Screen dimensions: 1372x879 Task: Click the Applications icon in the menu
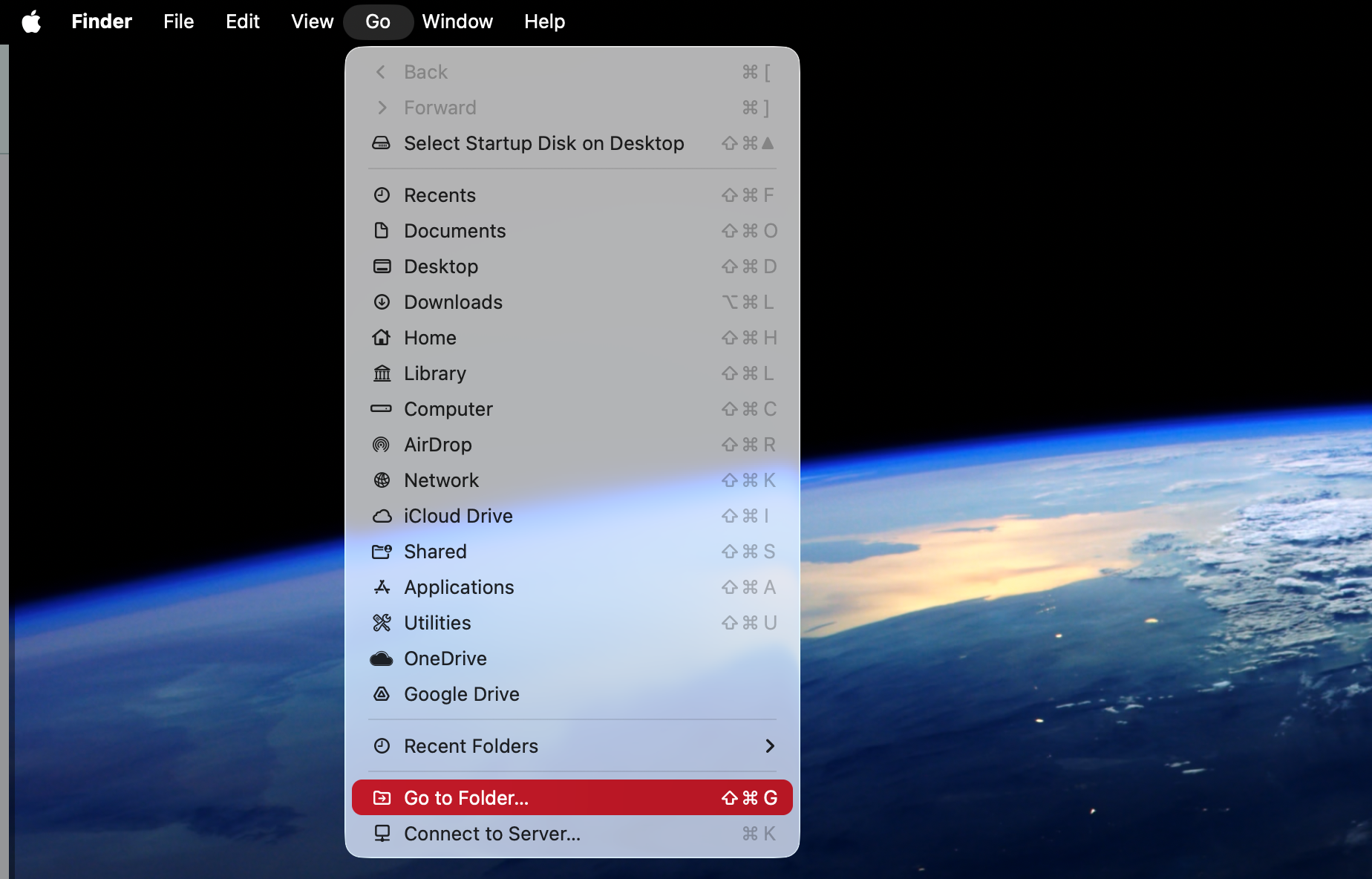coord(382,587)
